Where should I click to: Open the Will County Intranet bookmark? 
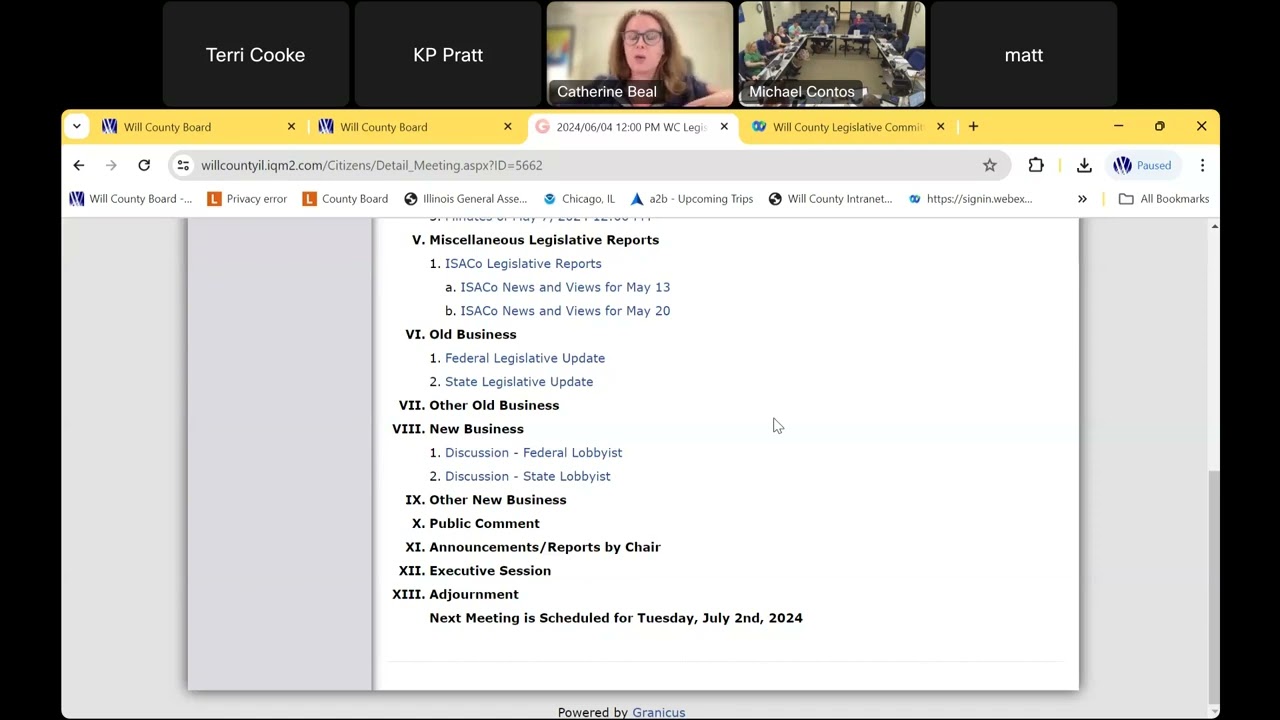click(x=830, y=199)
